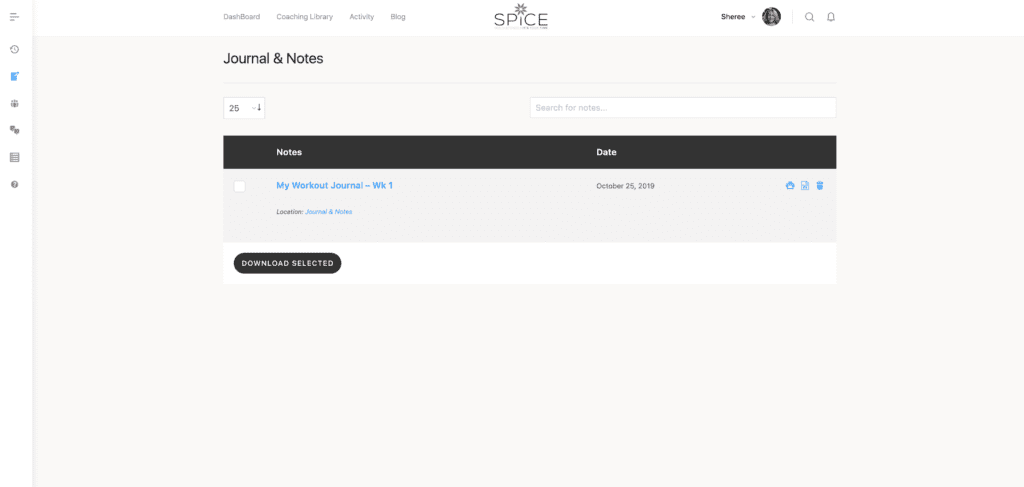The image size is (1024, 487).
Task: Expand the Sheree user menu arrow
Action: click(753, 17)
